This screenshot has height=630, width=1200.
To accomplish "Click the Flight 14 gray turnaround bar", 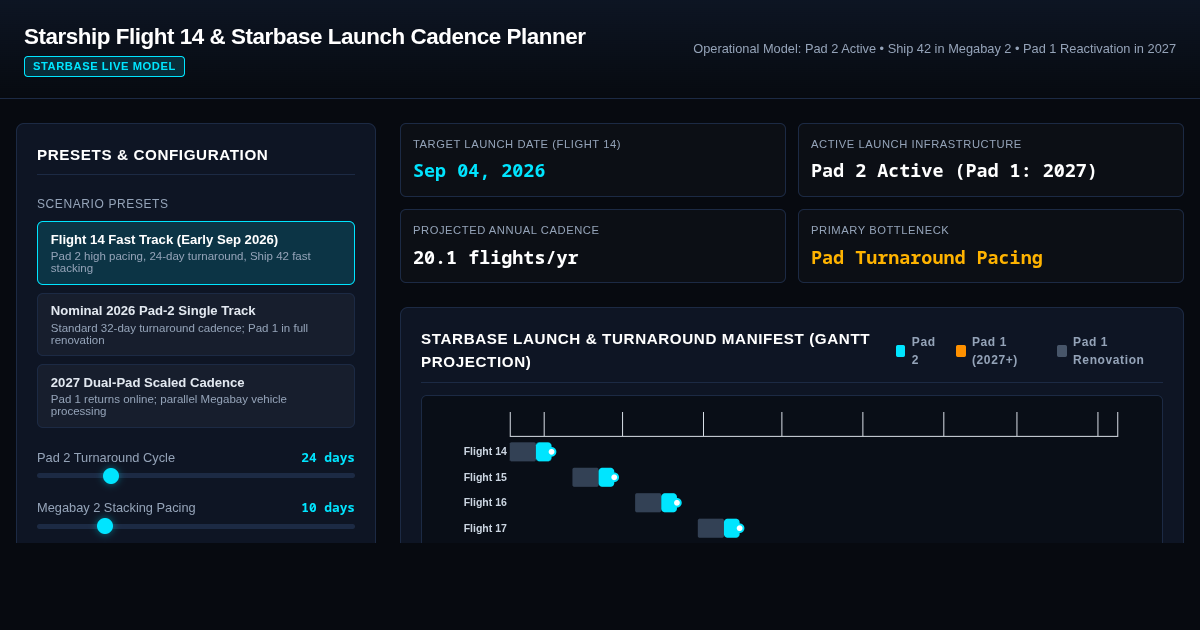I will pyautogui.click(x=523, y=452).
